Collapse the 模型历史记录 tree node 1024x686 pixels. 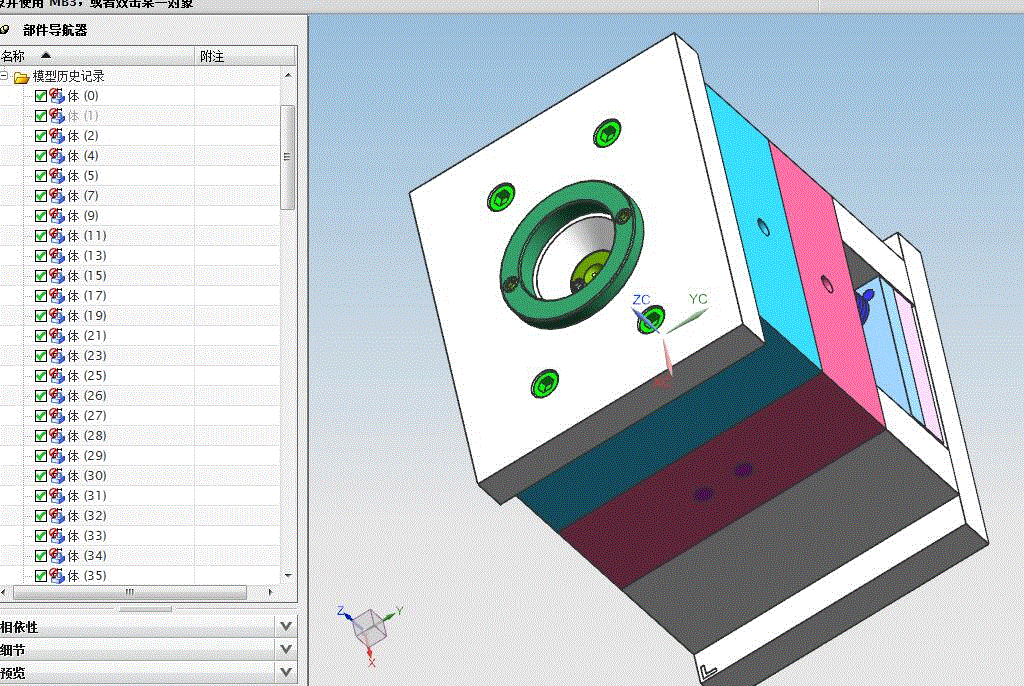tap(4, 76)
